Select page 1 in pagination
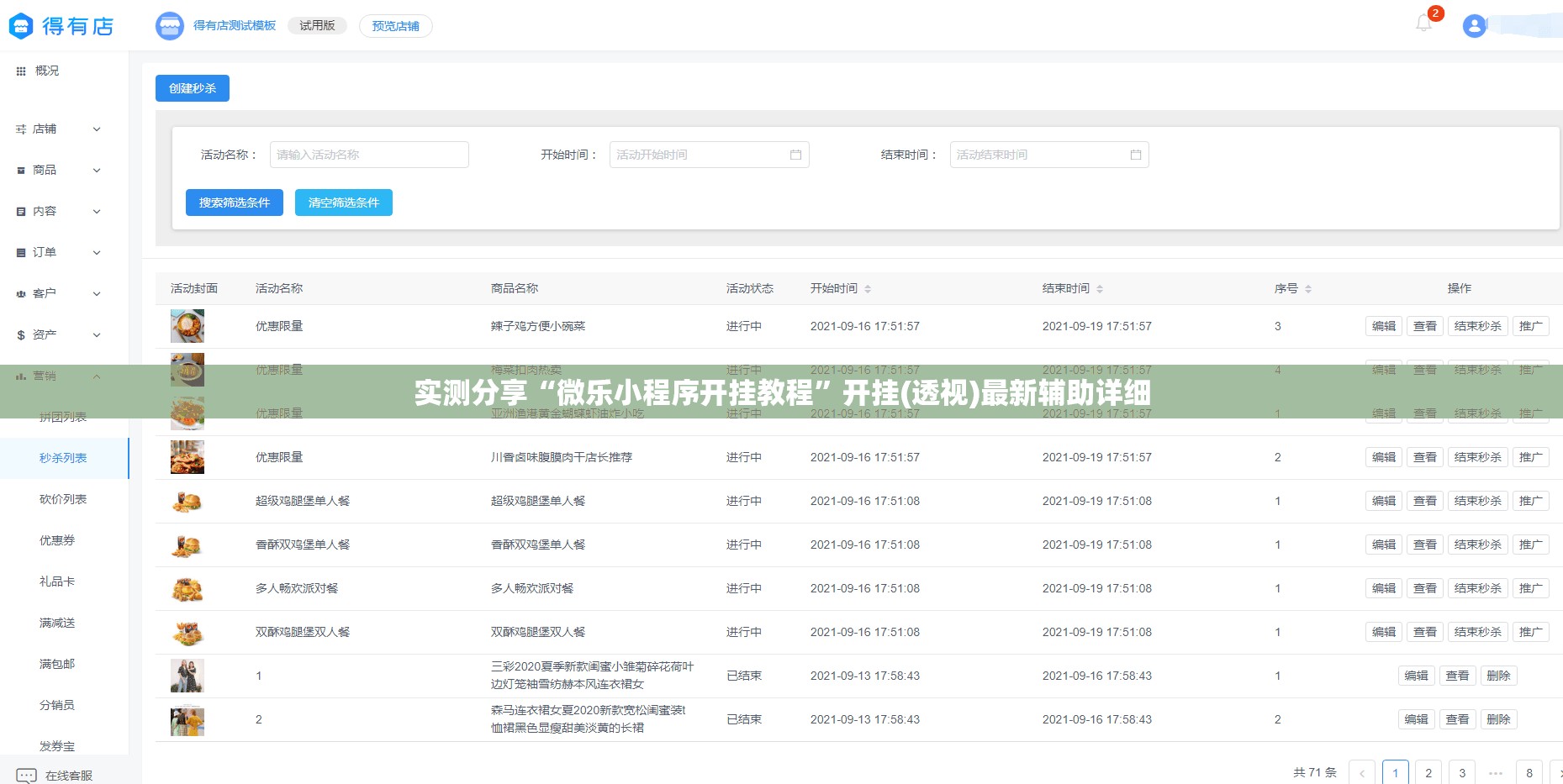Screen dimensions: 1563x784 1396,772
